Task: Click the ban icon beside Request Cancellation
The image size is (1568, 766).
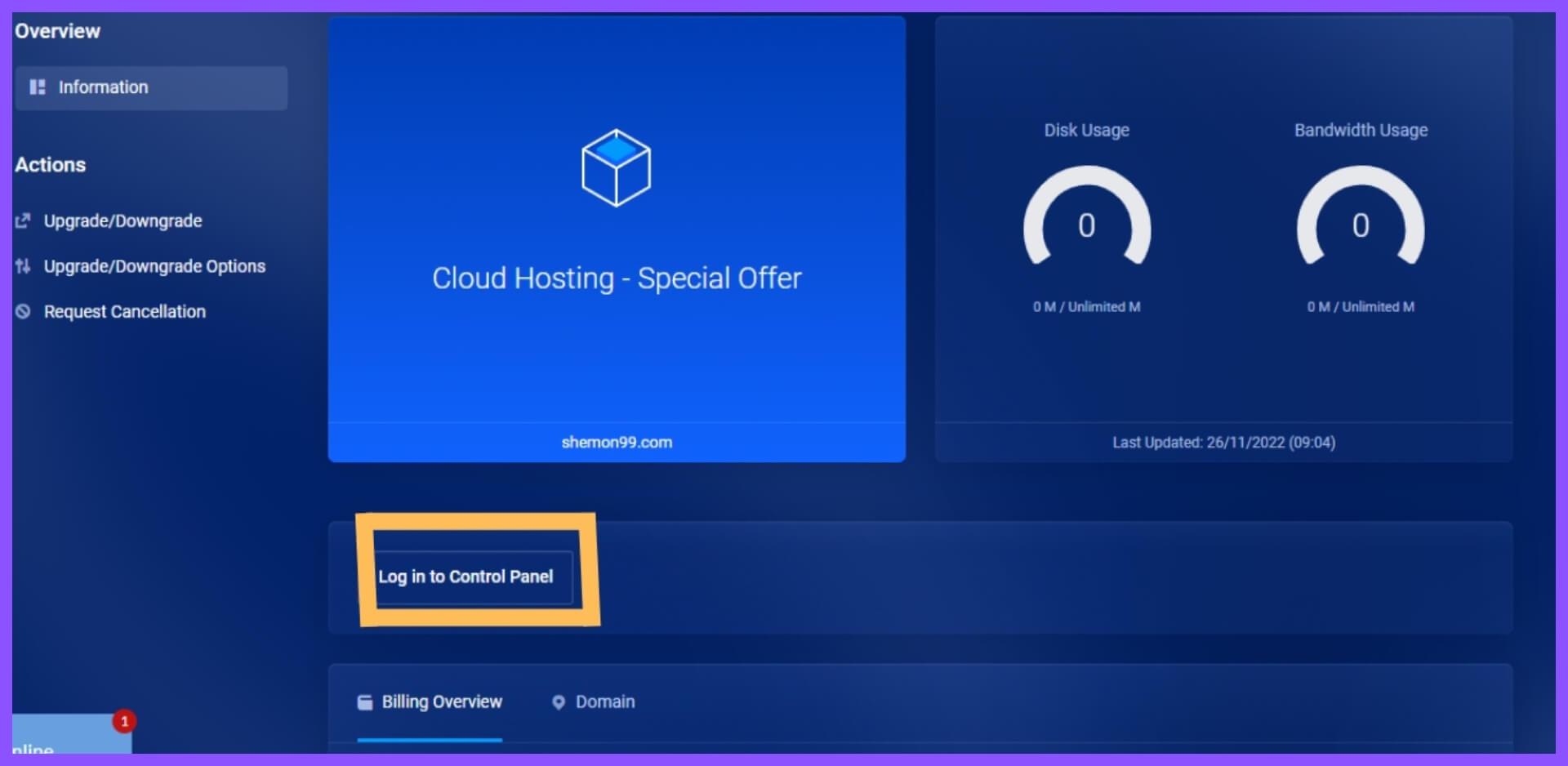Action: [x=24, y=311]
